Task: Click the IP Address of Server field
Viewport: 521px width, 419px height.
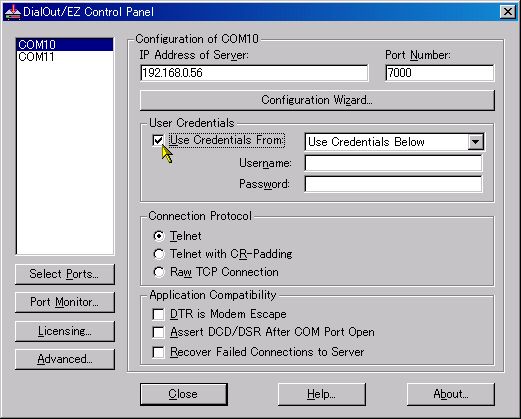Action: (254, 73)
